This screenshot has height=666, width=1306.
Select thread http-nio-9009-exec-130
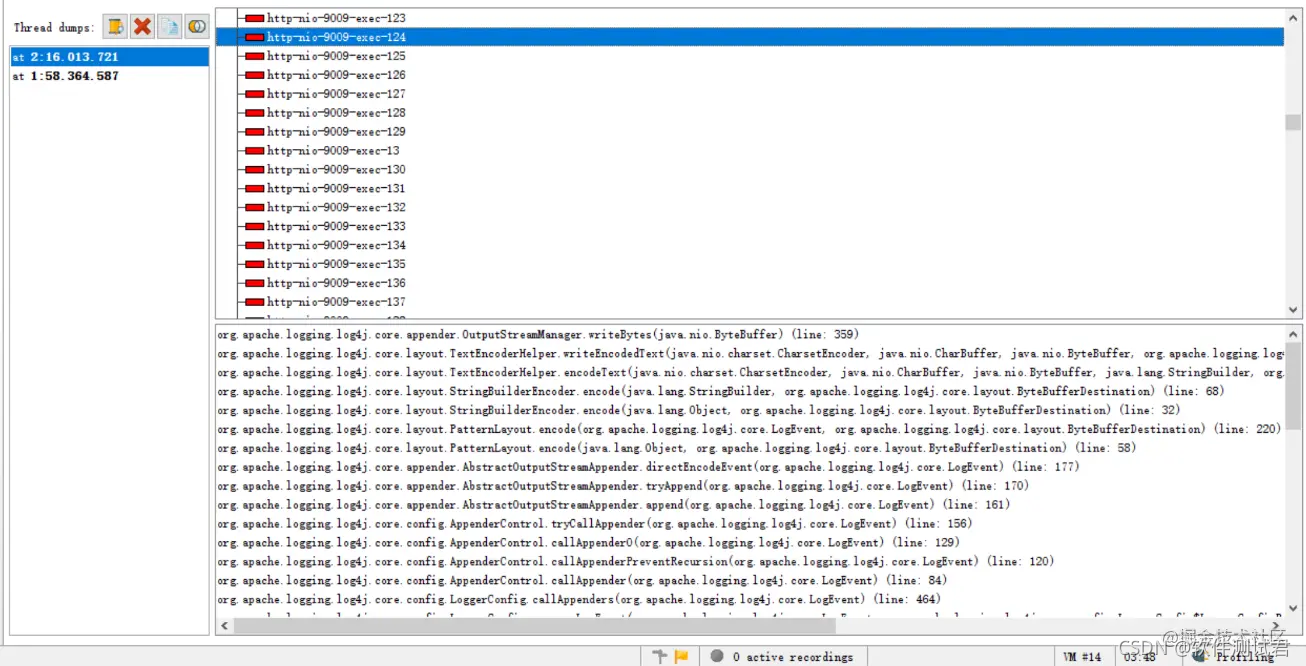tap(336, 170)
